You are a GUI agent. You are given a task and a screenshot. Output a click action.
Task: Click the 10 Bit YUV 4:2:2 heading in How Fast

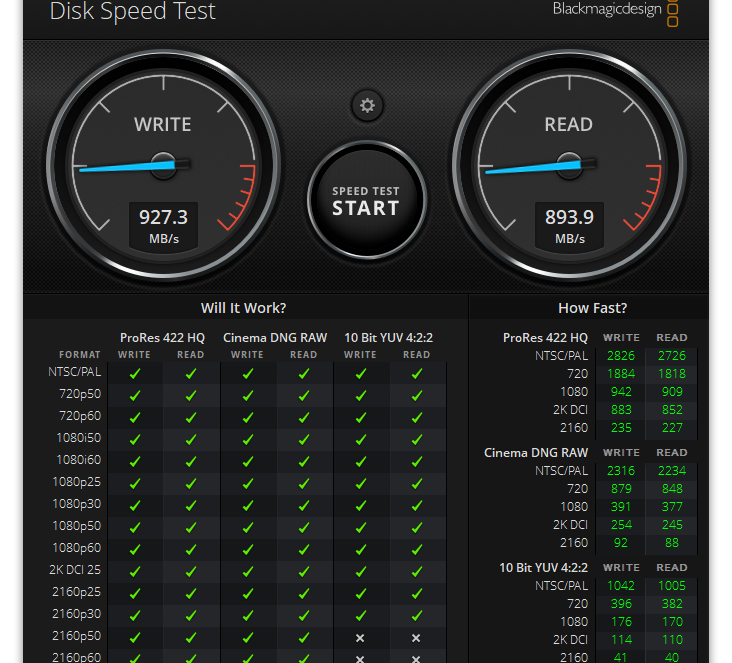(544, 568)
